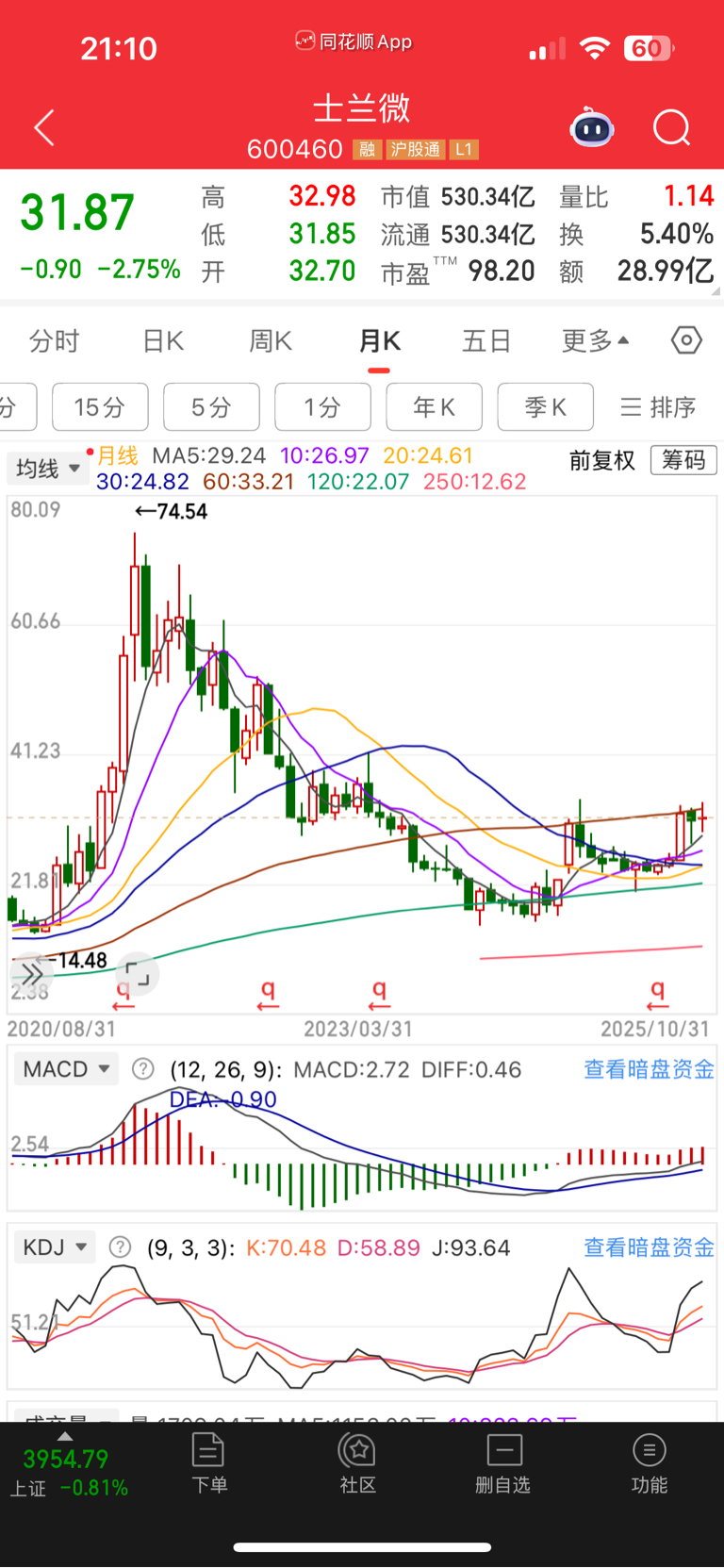The width and height of the screenshot is (724, 1568).
Task: Select the 1分 period button
Action: click(322, 407)
